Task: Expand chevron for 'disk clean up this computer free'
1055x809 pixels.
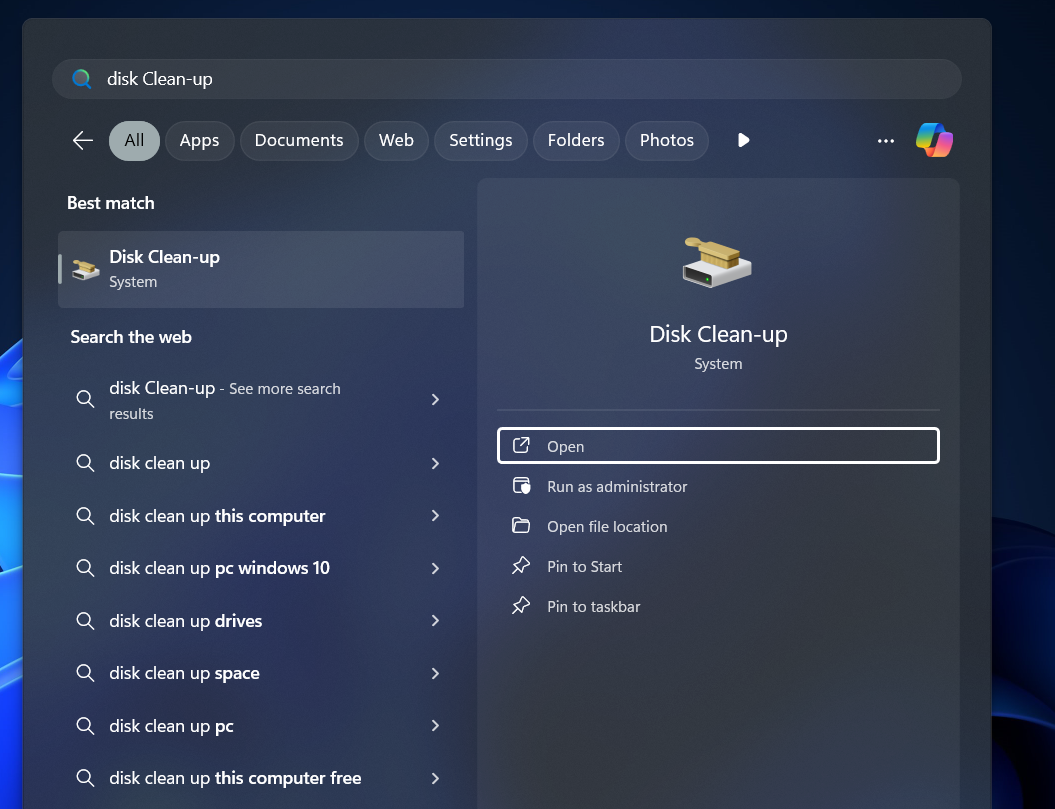Action: [435, 778]
